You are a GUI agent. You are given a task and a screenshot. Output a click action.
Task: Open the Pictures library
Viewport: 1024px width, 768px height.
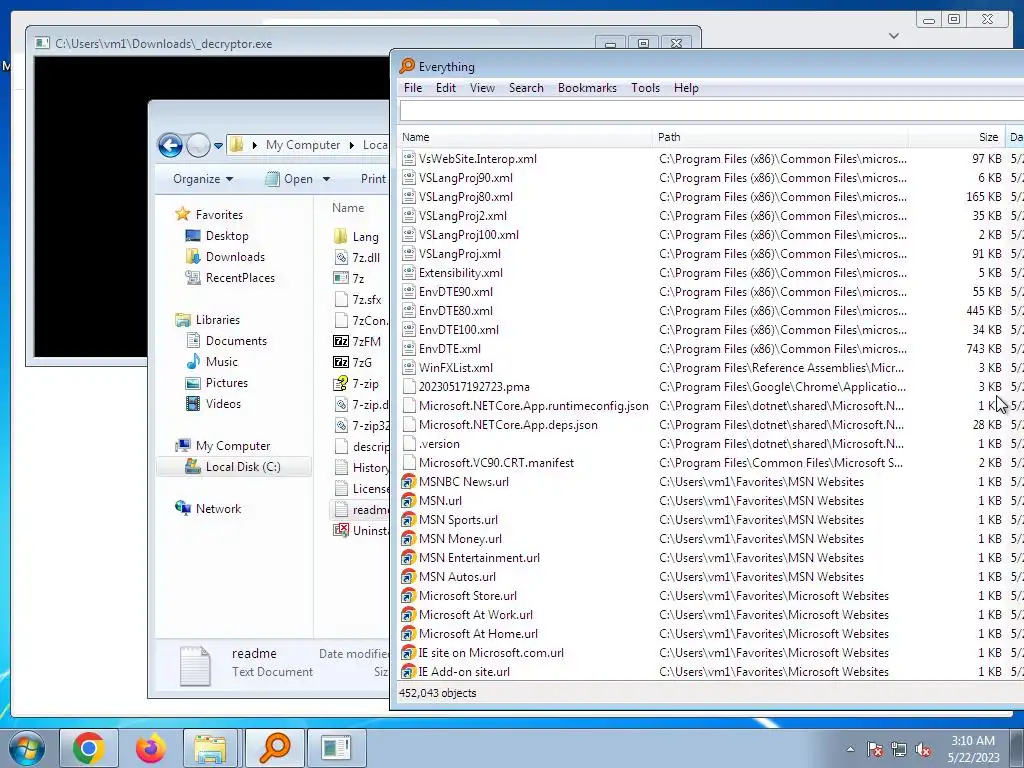click(227, 383)
